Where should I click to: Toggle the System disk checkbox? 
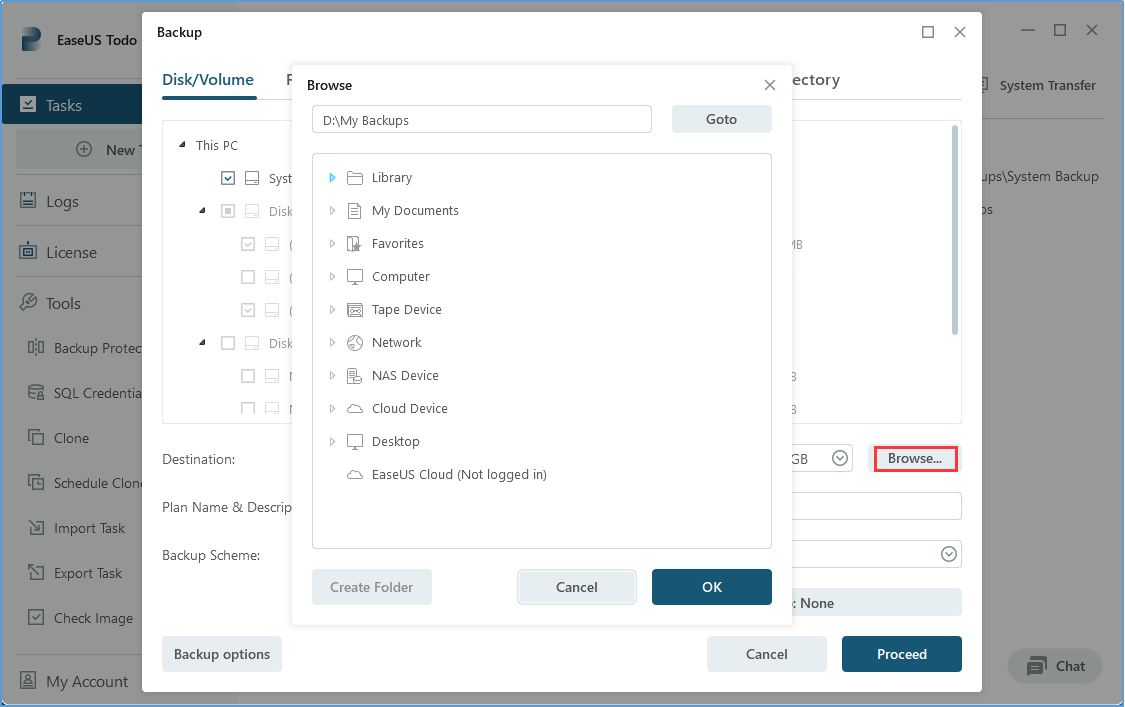pos(228,178)
